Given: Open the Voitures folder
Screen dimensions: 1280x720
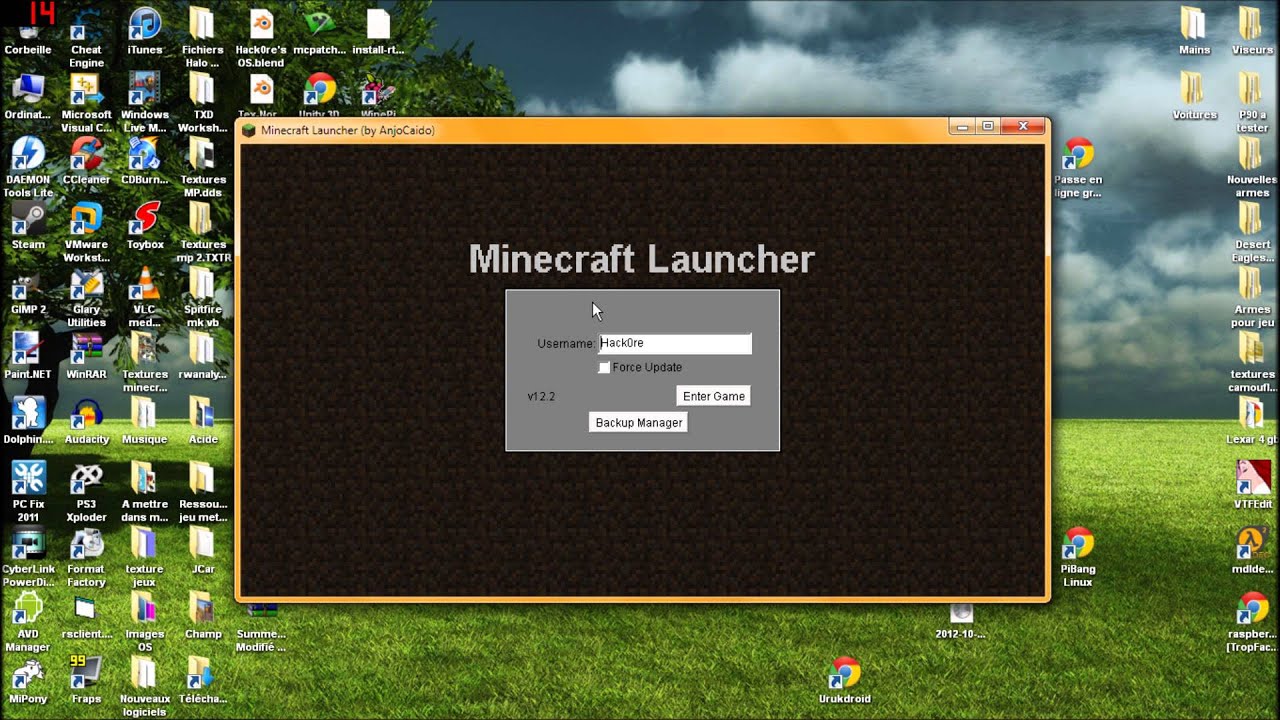Looking at the screenshot, I should 1194,95.
